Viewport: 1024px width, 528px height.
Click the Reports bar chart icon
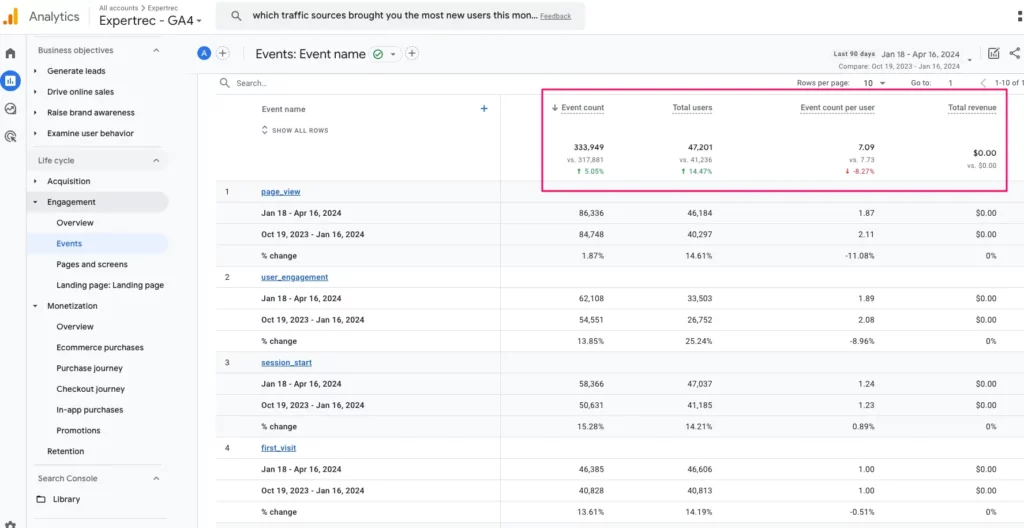[x=10, y=80]
